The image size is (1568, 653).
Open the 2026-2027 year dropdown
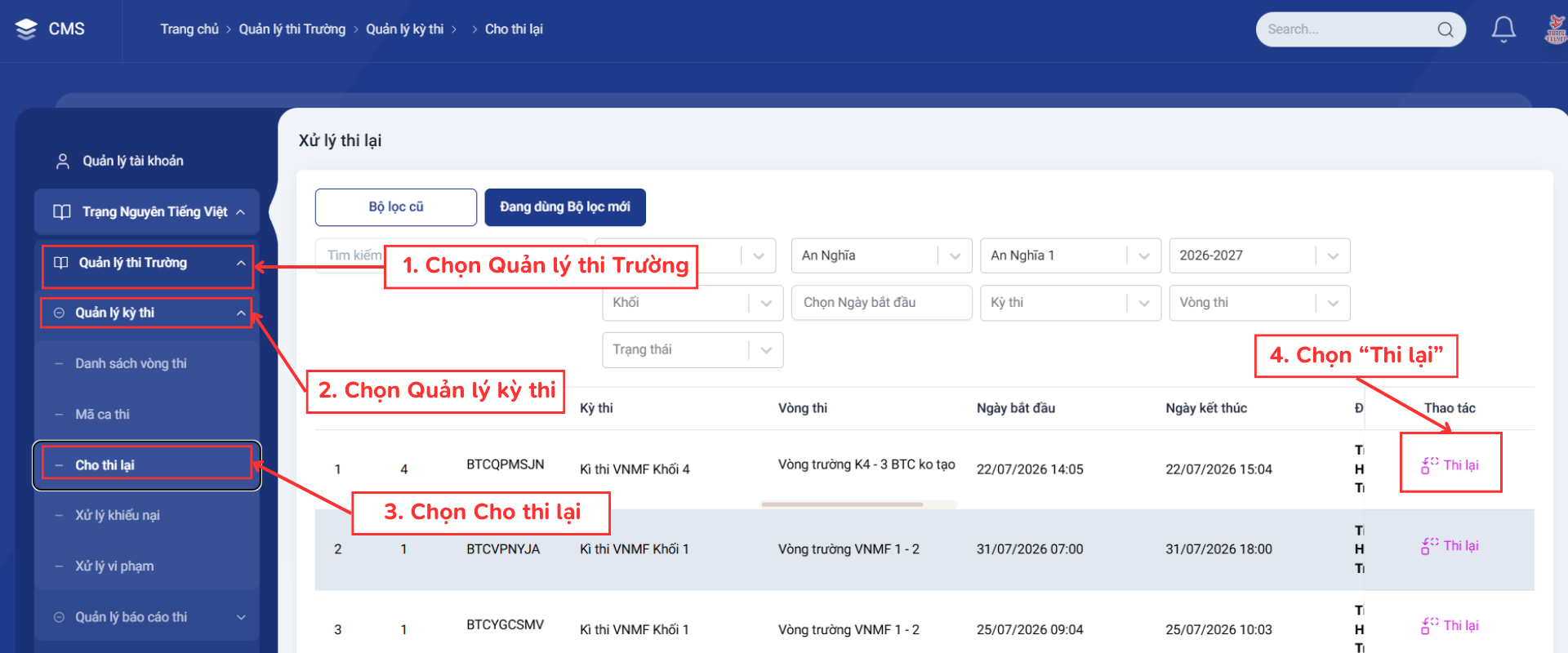tap(1259, 255)
